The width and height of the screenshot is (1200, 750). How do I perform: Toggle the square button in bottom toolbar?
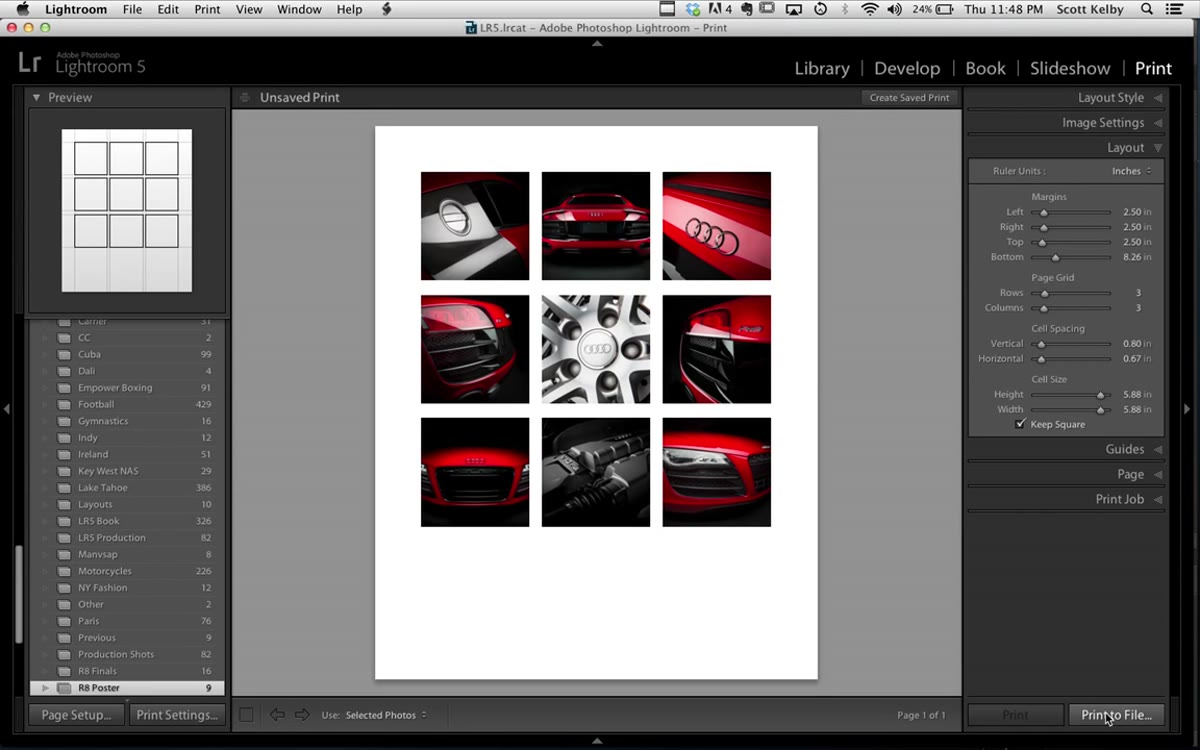[x=246, y=715]
